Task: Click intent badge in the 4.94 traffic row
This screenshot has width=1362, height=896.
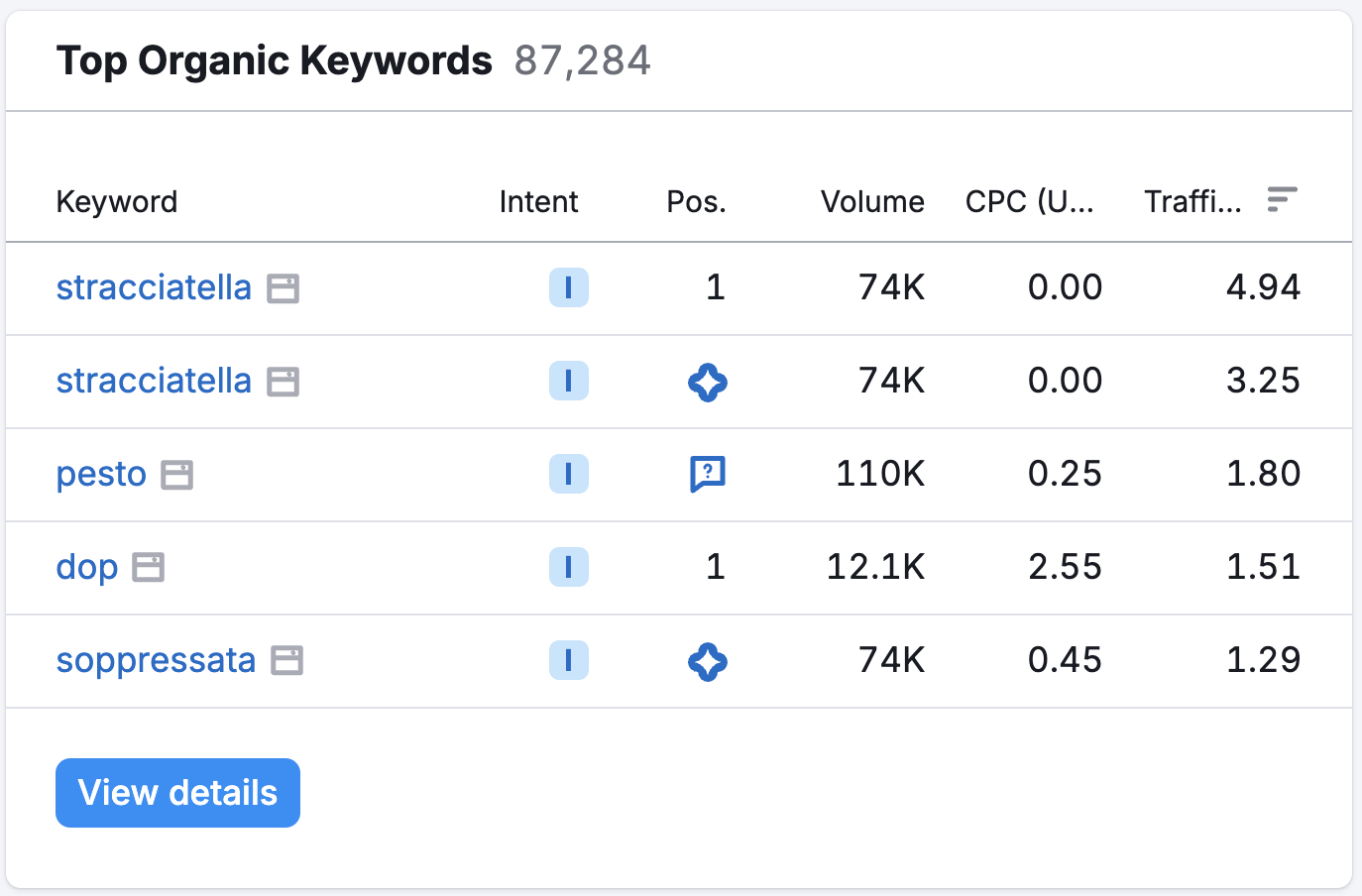Action: coord(569,287)
